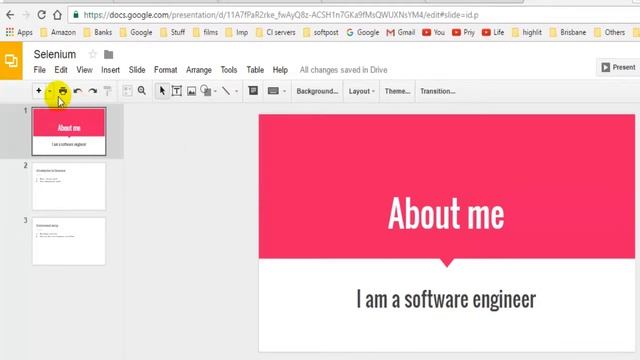Image resolution: width=640 pixels, height=360 pixels.
Task: Open the Arrange menu
Action: point(199,70)
